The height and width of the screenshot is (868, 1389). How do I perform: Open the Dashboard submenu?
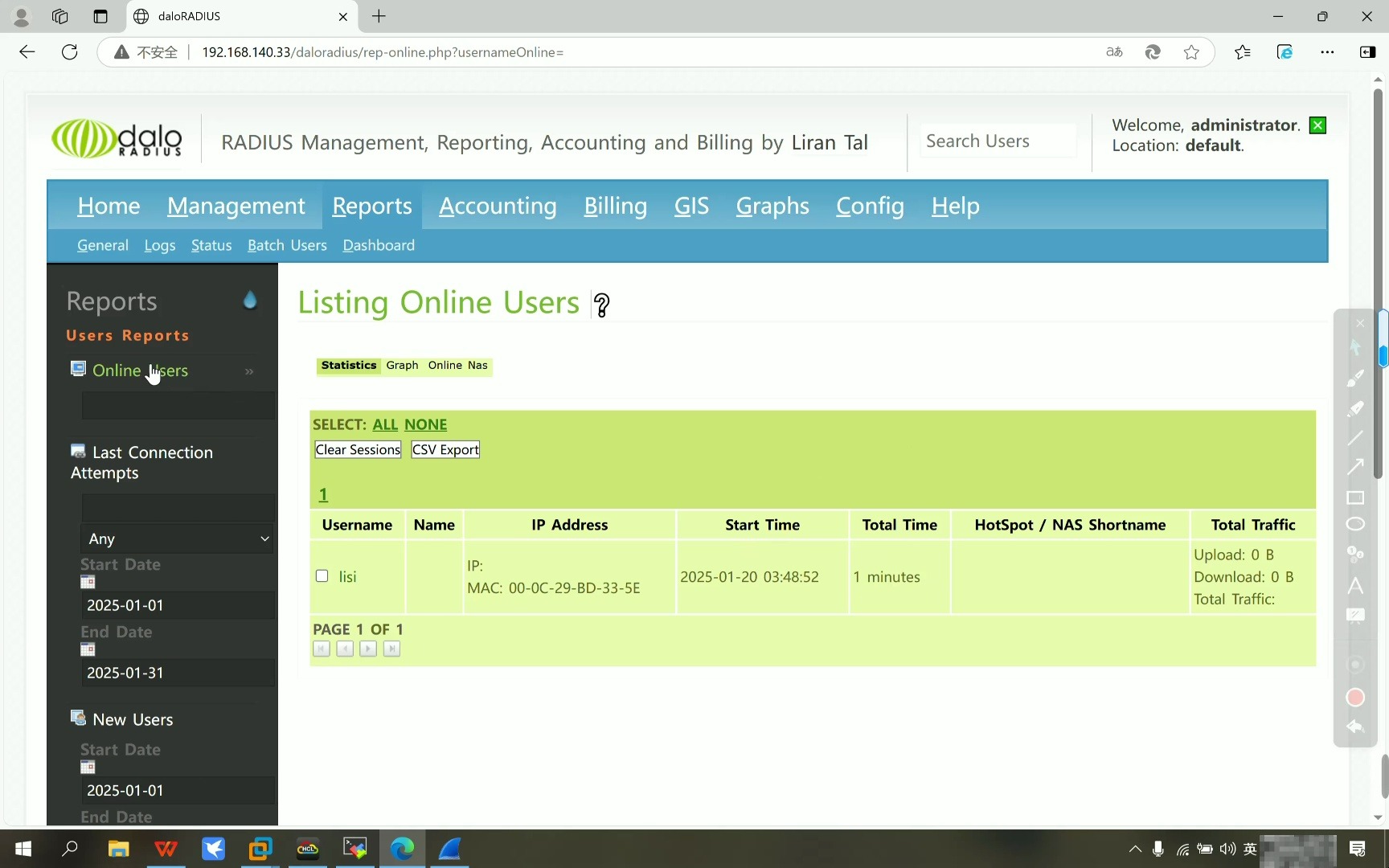coord(379,245)
